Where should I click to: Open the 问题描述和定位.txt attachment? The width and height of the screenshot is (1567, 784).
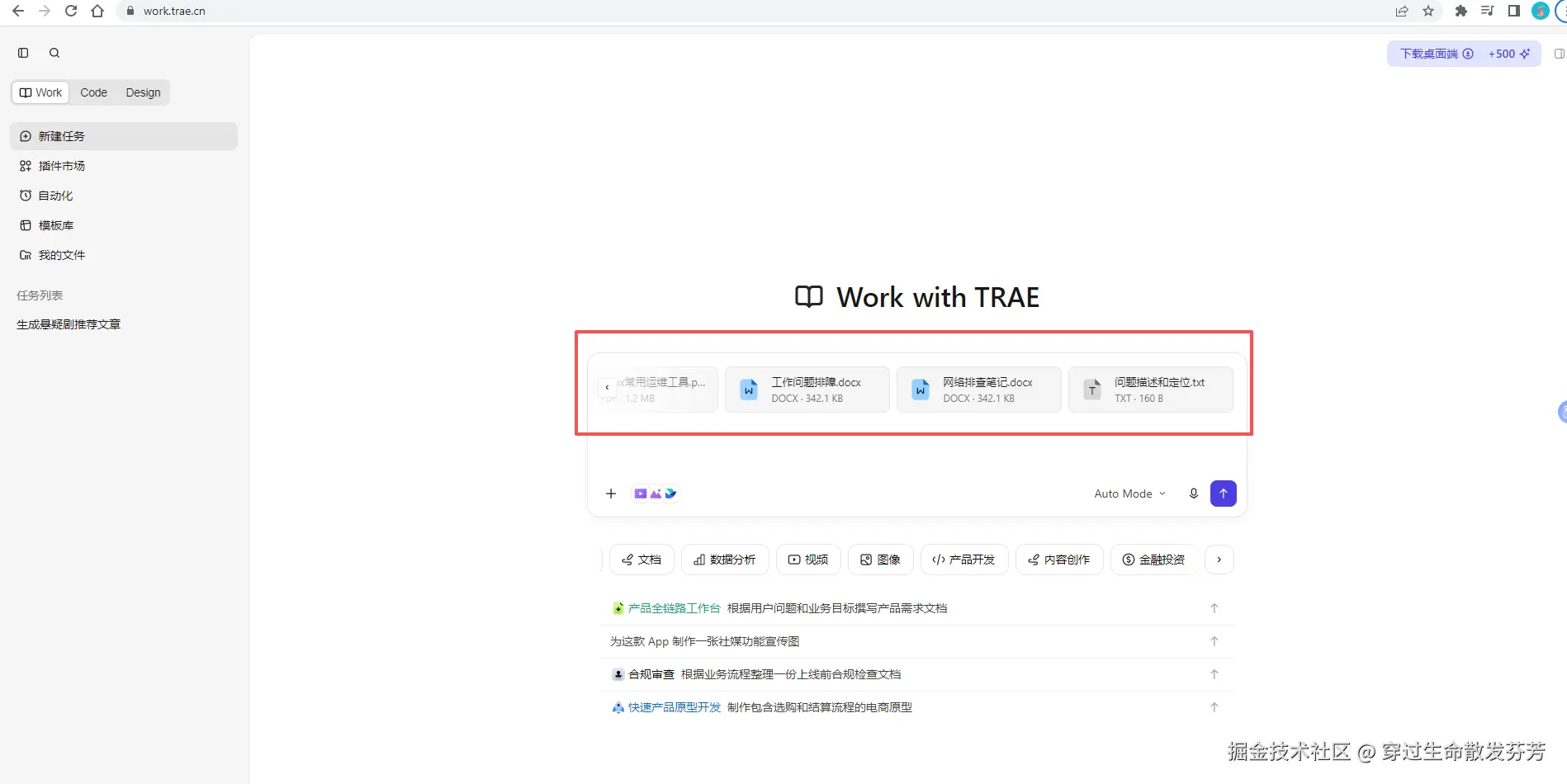tap(1151, 390)
